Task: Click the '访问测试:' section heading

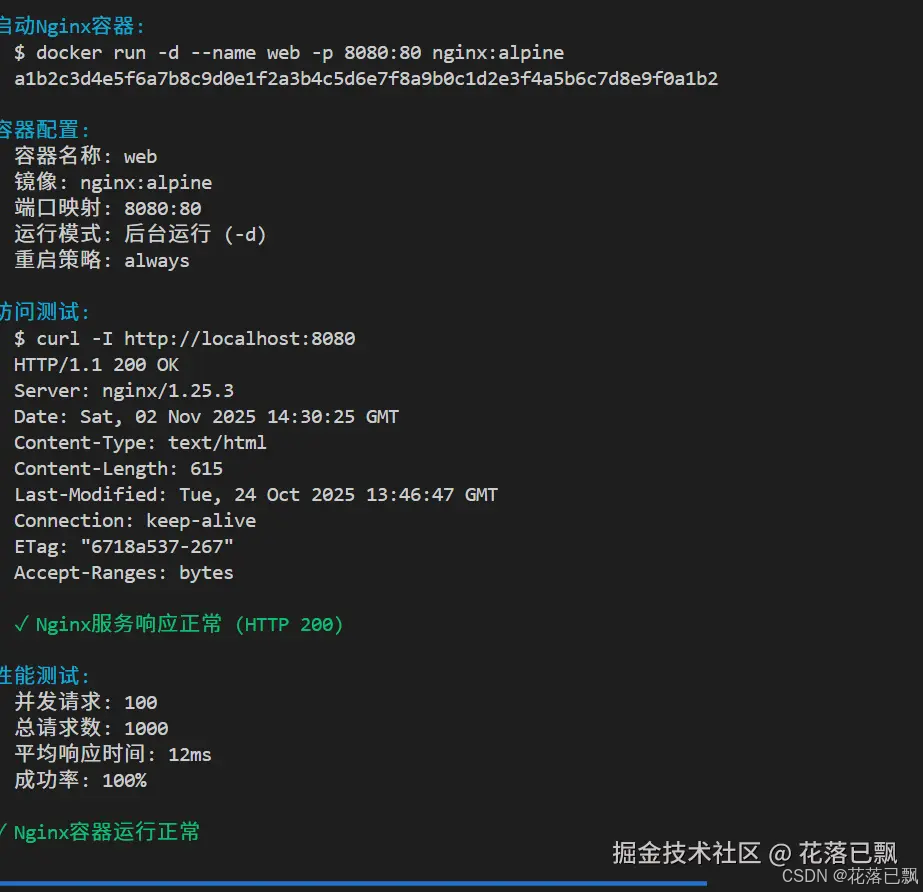Action: coord(44,312)
